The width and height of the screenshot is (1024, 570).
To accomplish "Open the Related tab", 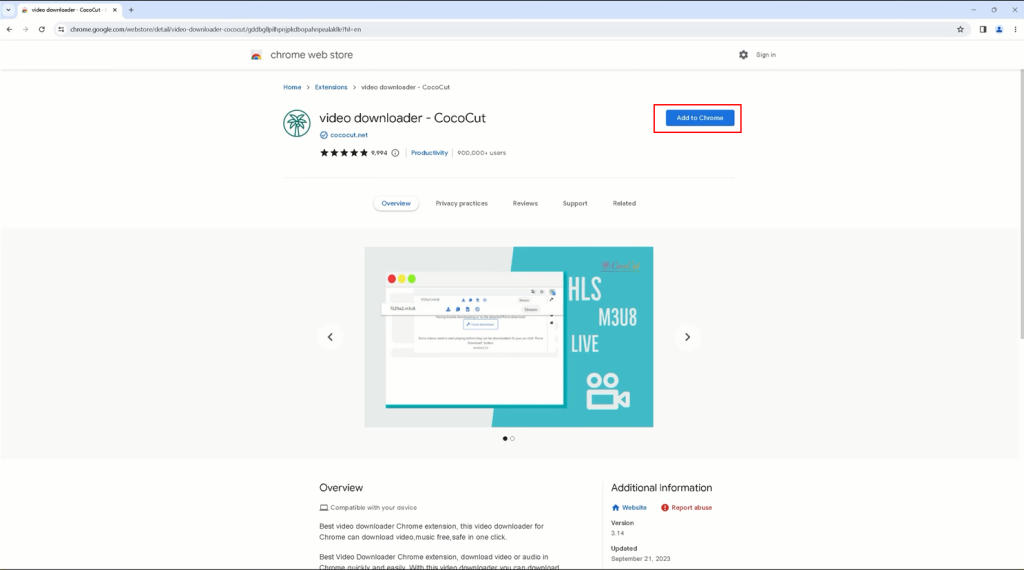I will click(x=624, y=204).
